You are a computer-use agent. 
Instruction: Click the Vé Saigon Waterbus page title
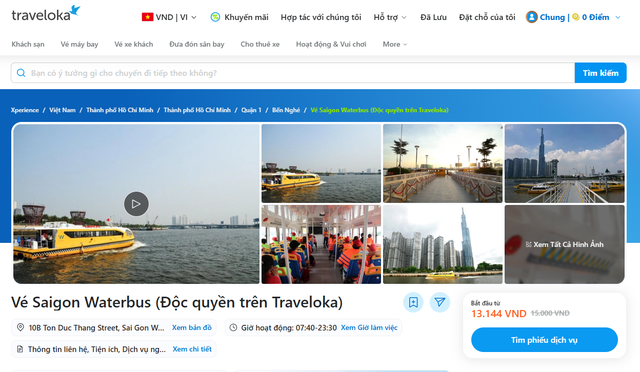177,302
